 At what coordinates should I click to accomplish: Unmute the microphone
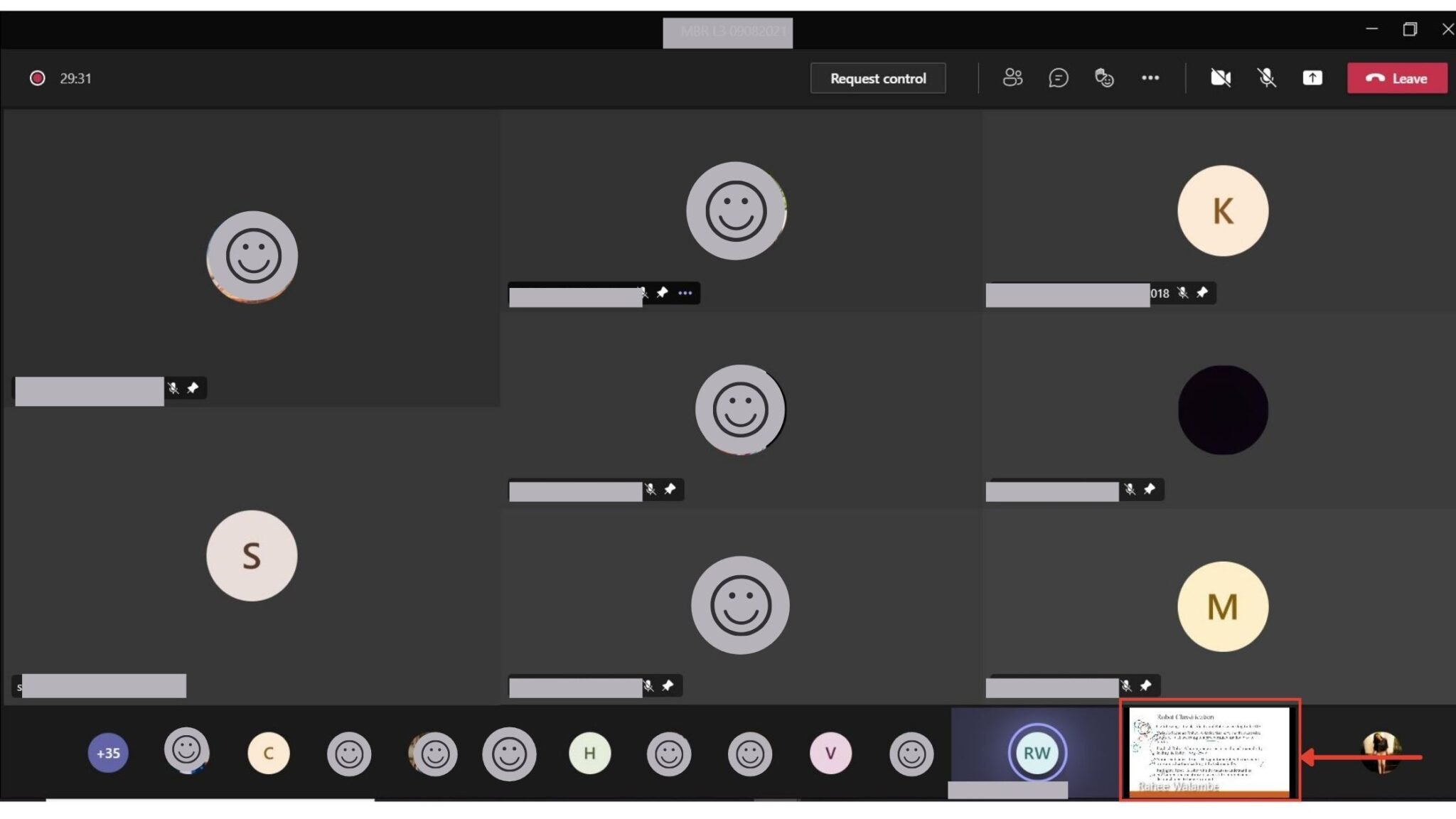[x=1266, y=77]
